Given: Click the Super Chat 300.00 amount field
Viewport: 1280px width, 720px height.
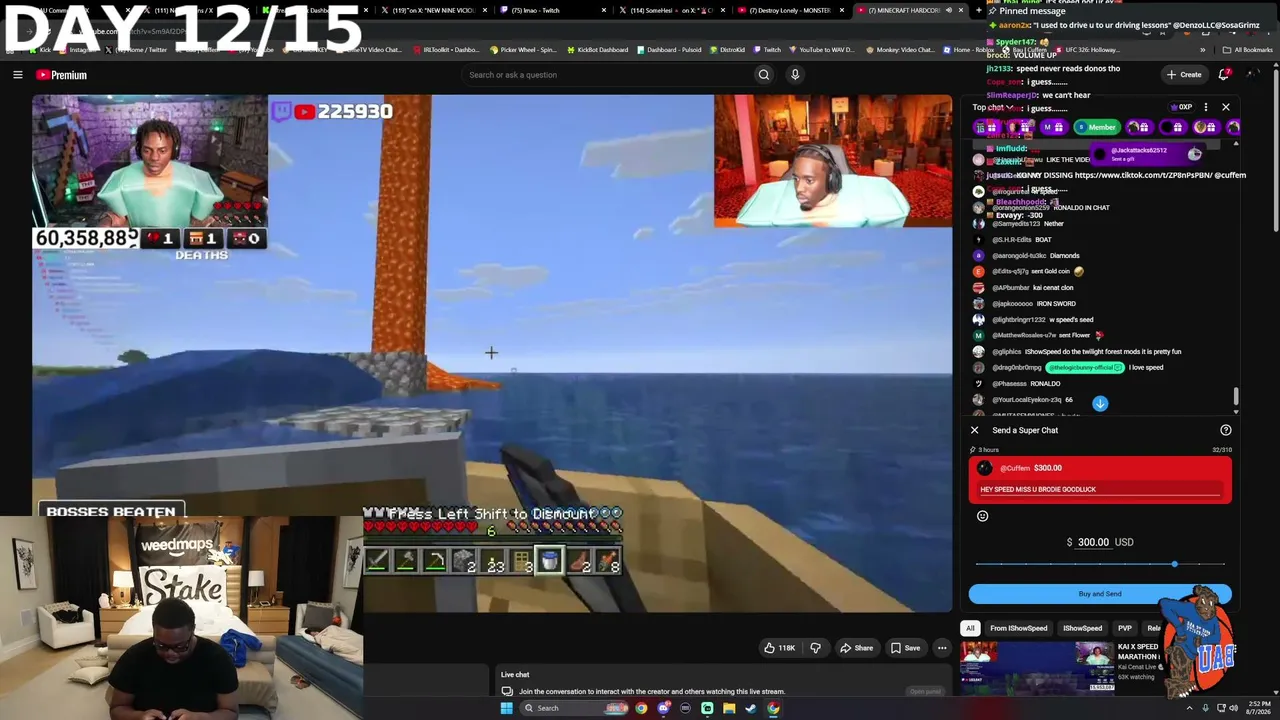Looking at the screenshot, I should click(1093, 542).
